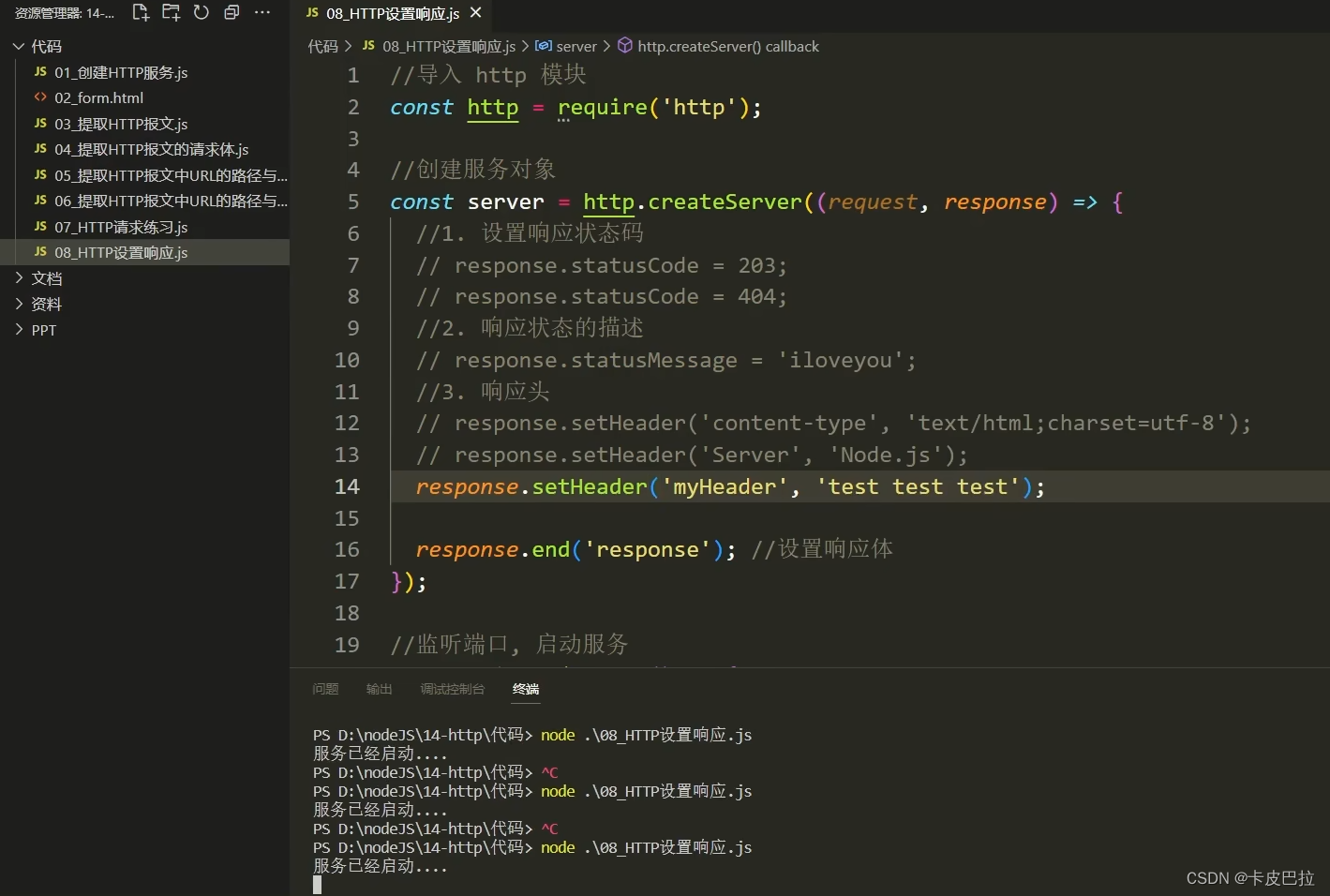This screenshot has width=1330, height=896.
Task: Create a new folder in explorer
Action: click(x=171, y=12)
